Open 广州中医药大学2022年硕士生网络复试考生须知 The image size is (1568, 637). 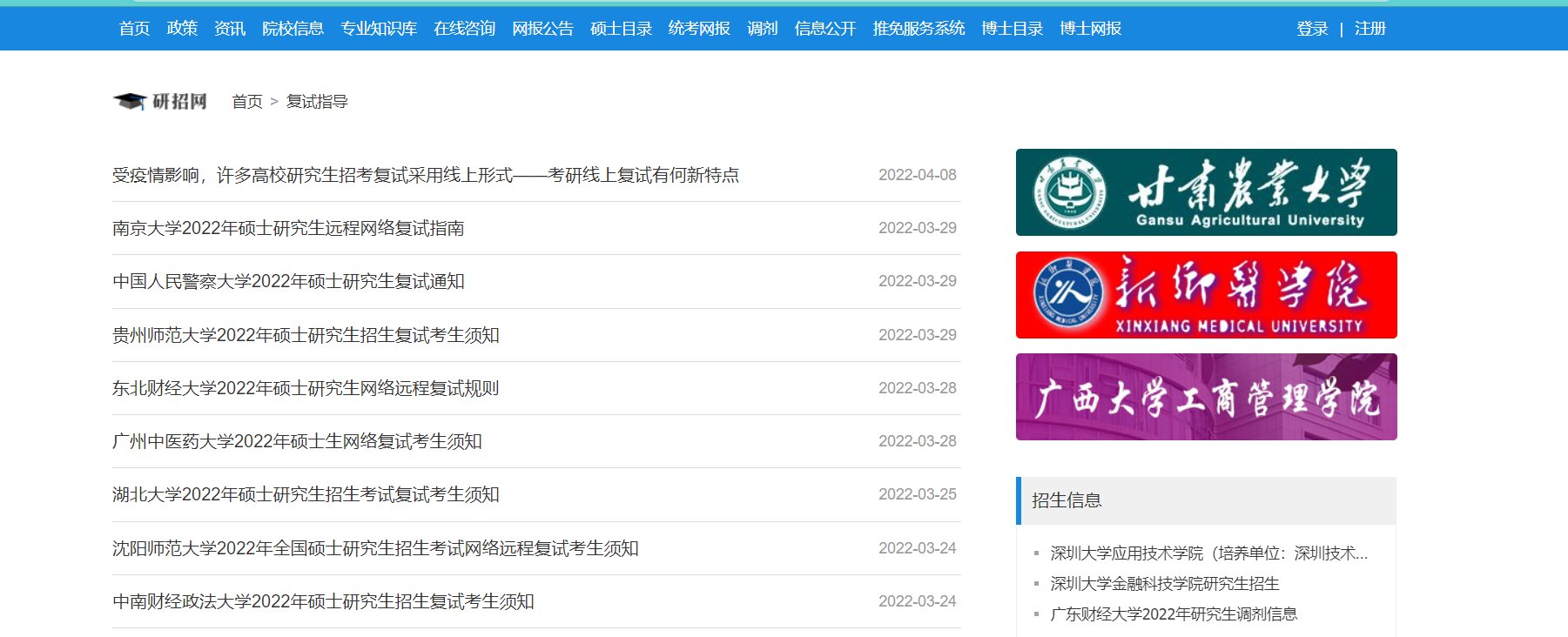[297, 441]
